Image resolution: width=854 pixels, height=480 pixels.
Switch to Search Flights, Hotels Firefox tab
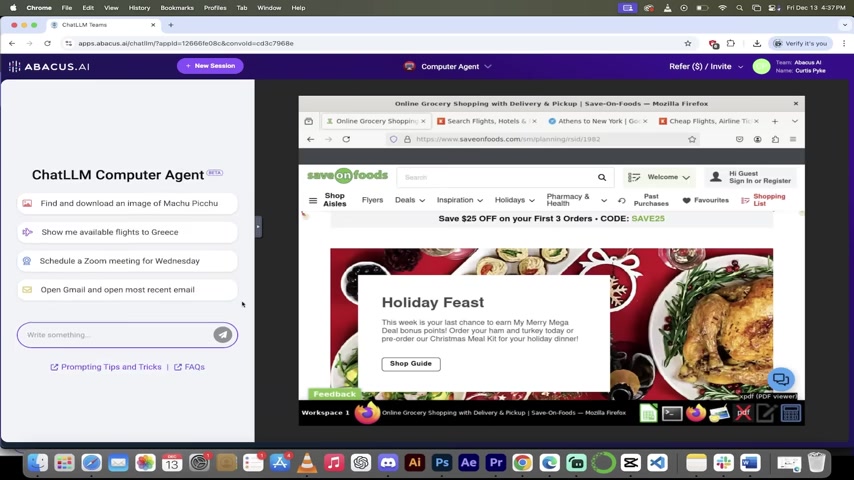487,121
